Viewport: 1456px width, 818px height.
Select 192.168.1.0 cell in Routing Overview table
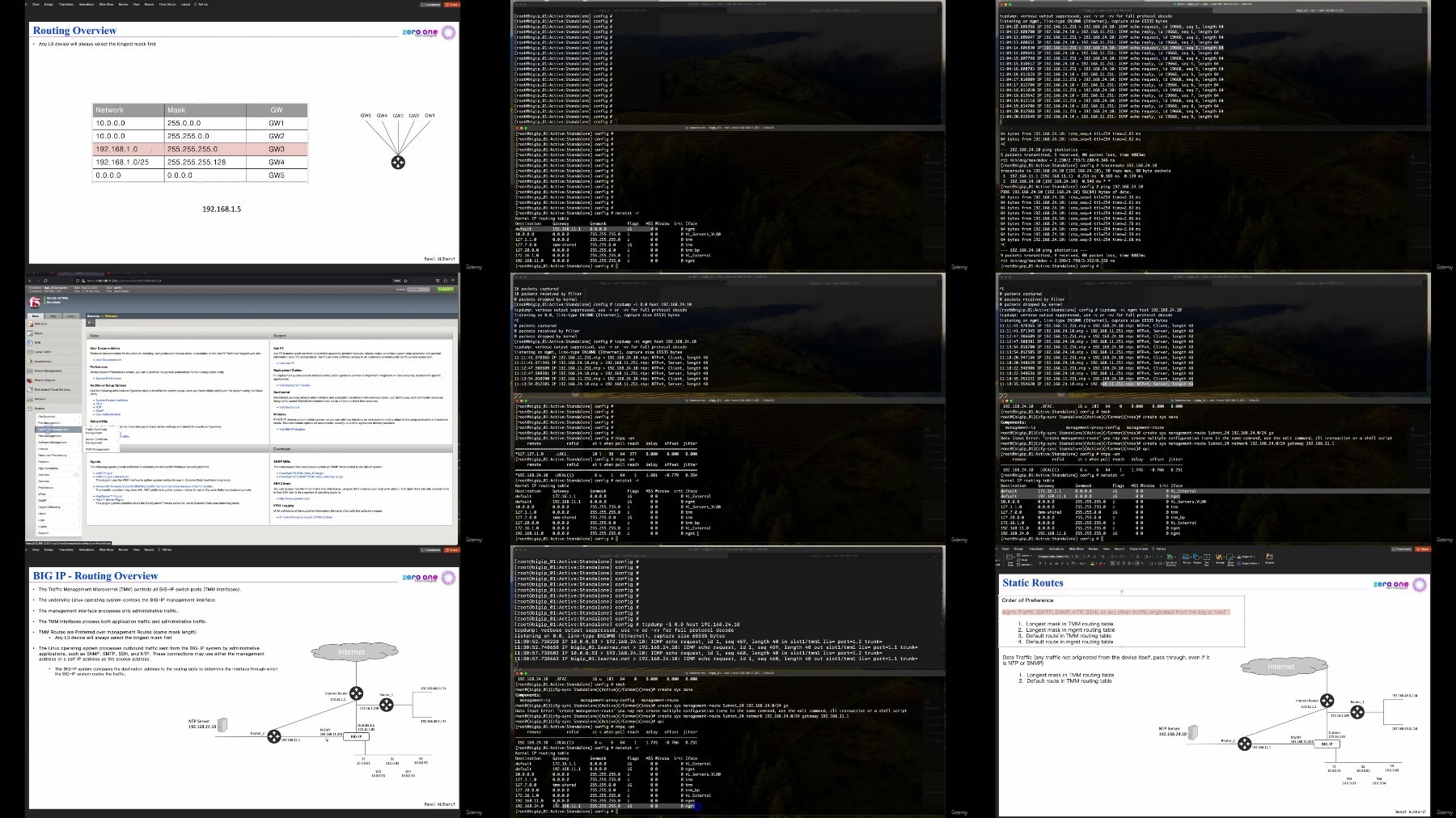pos(128,149)
